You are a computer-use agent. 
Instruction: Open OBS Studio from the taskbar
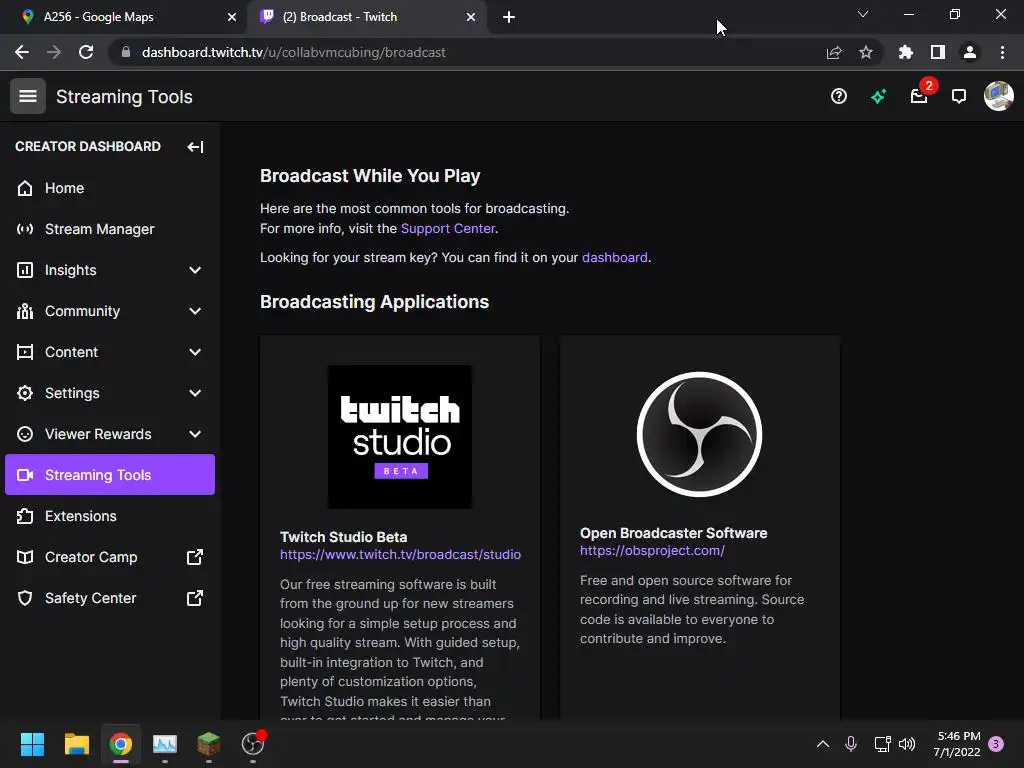(253, 744)
